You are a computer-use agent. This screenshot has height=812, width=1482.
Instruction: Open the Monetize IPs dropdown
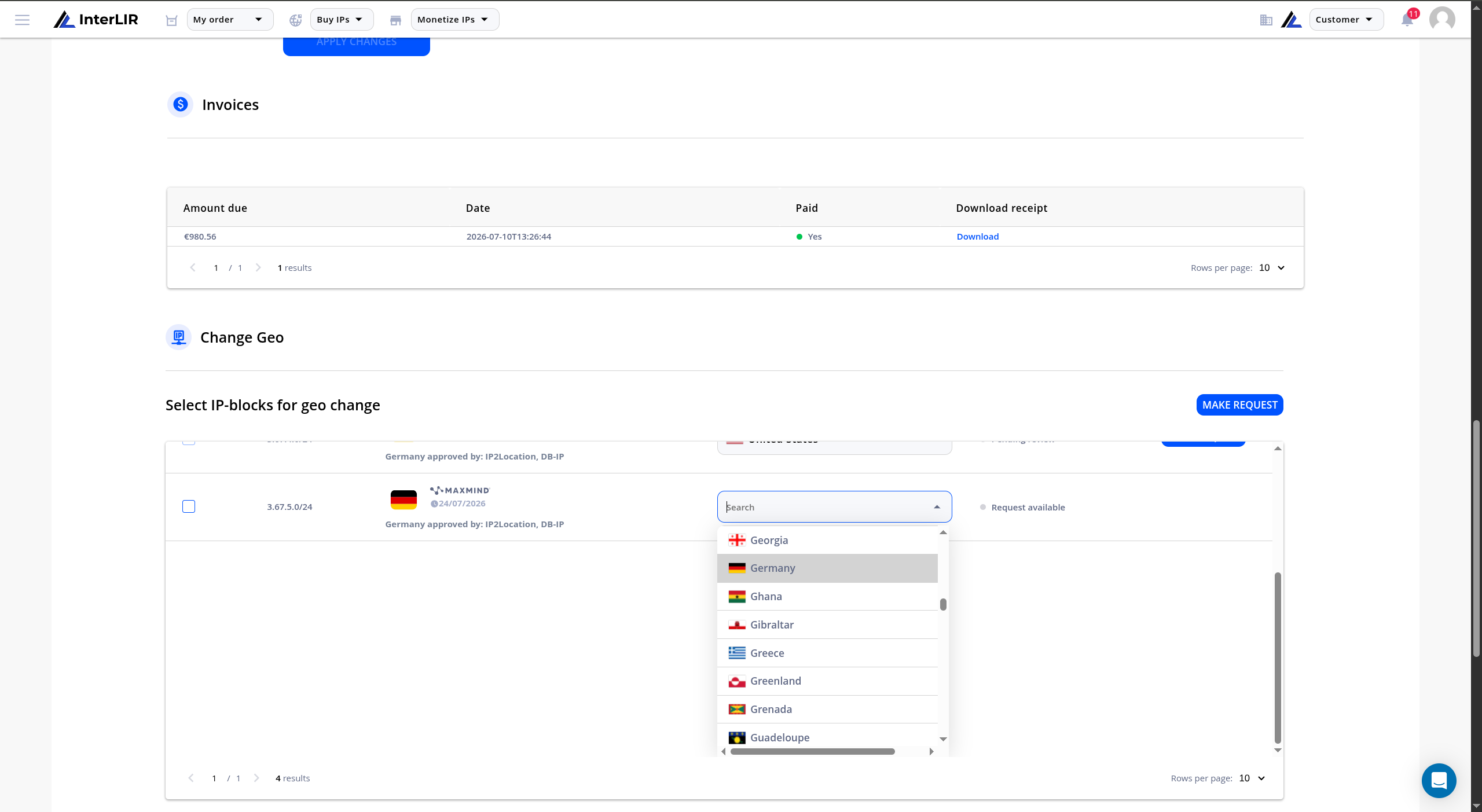455,20
